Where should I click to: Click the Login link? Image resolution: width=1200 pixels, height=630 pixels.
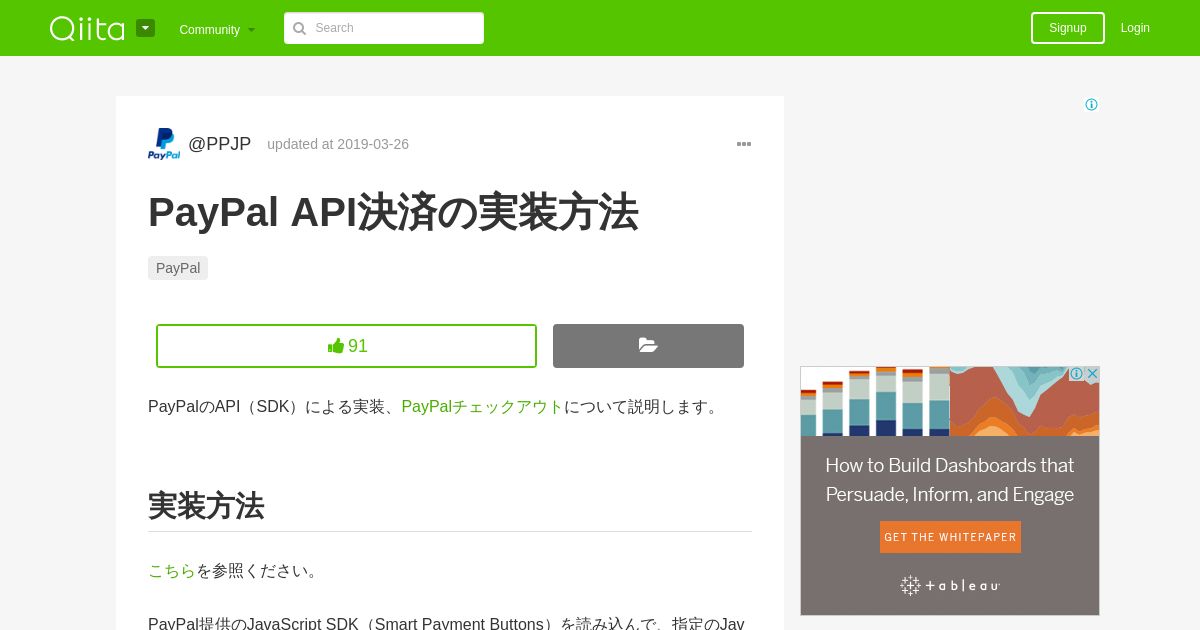point(1135,28)
